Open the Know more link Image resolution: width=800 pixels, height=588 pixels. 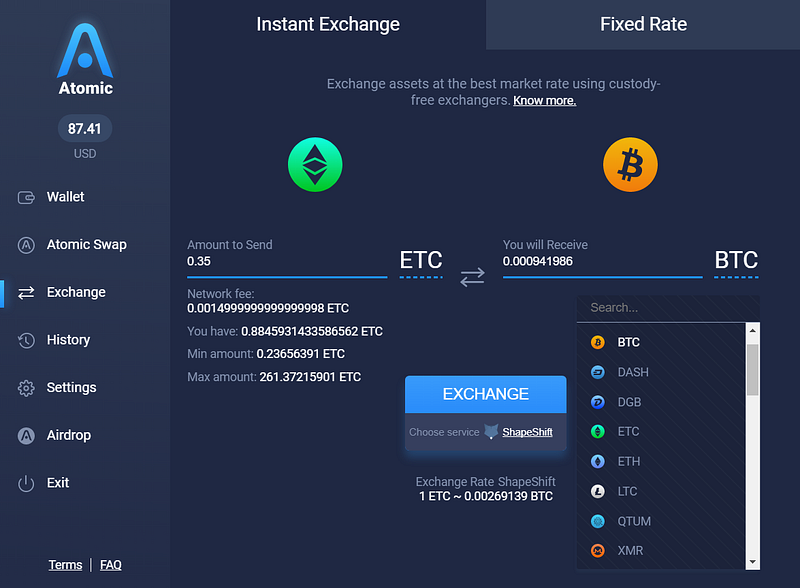coord(544,101)
